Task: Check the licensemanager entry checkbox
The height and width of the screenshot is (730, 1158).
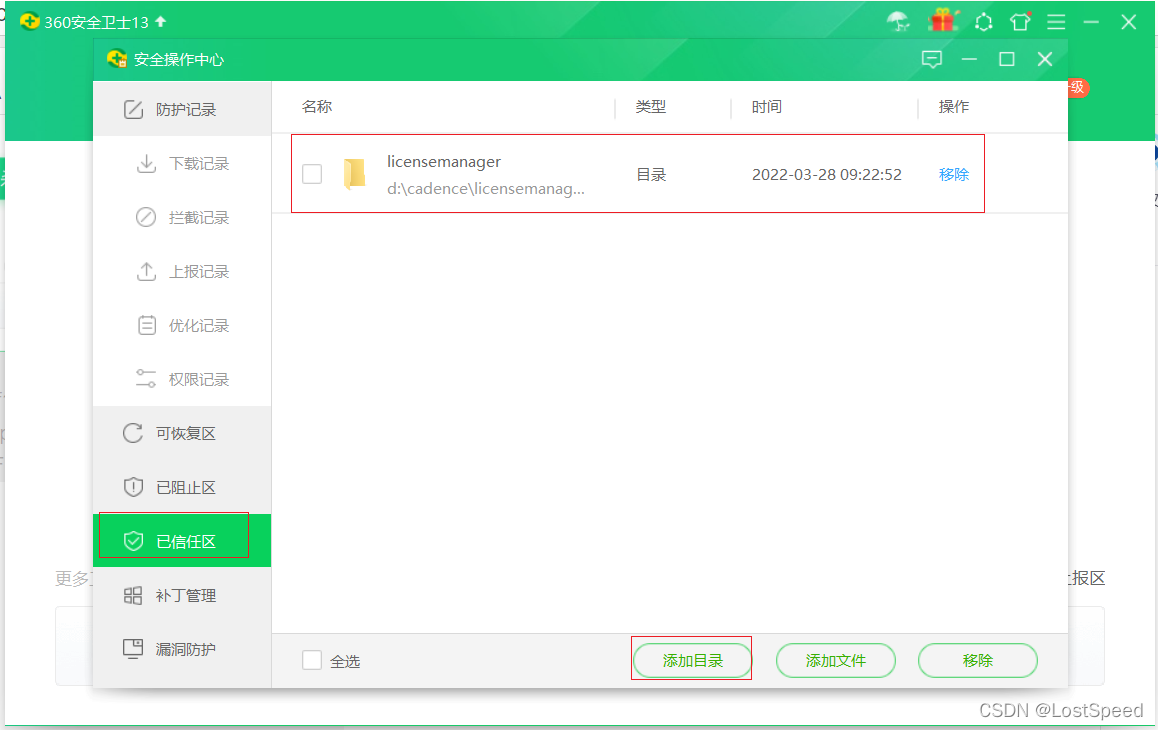Action: [x=311, y=173]
